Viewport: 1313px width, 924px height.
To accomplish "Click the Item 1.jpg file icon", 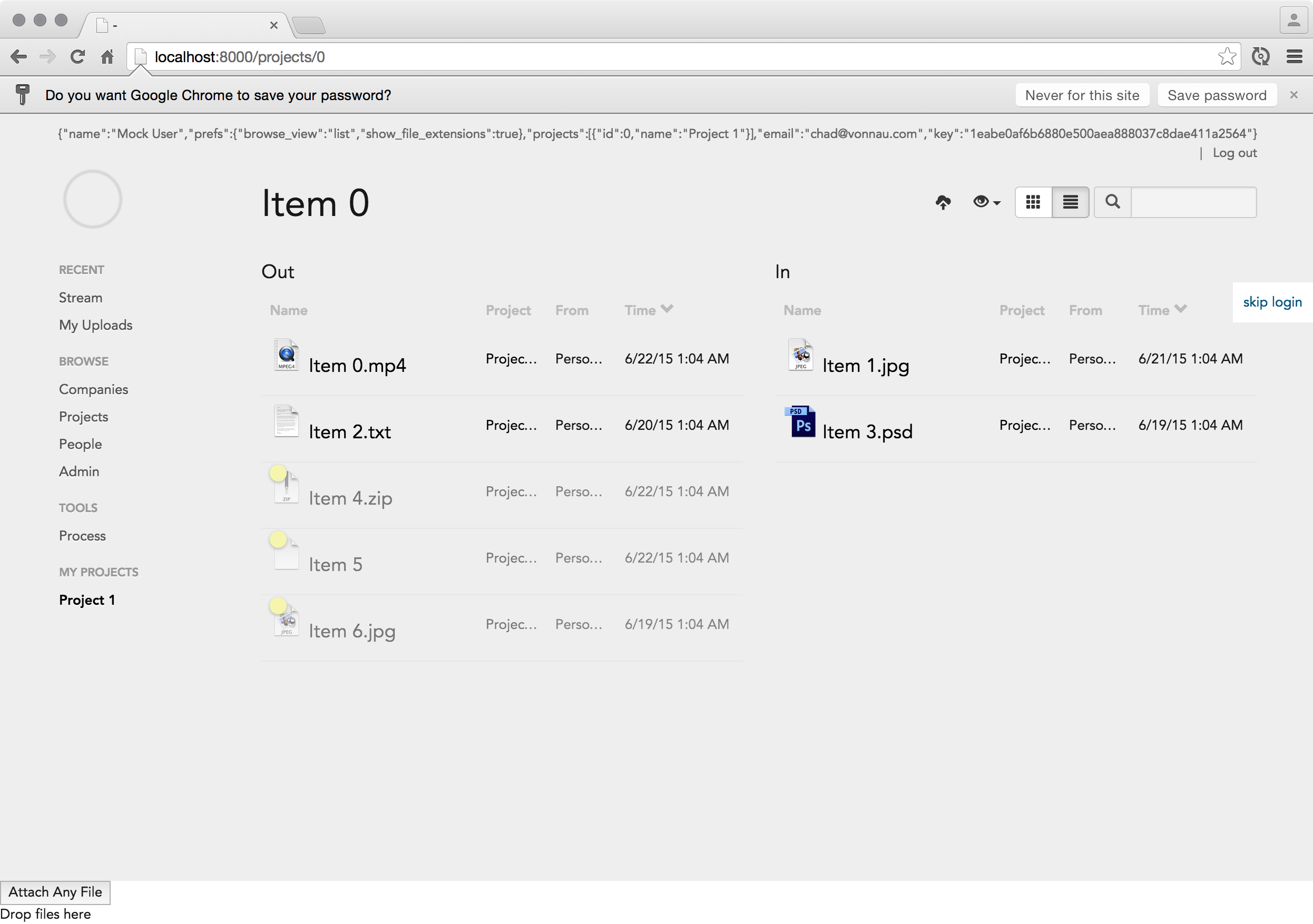I will (x=801, y=356).
